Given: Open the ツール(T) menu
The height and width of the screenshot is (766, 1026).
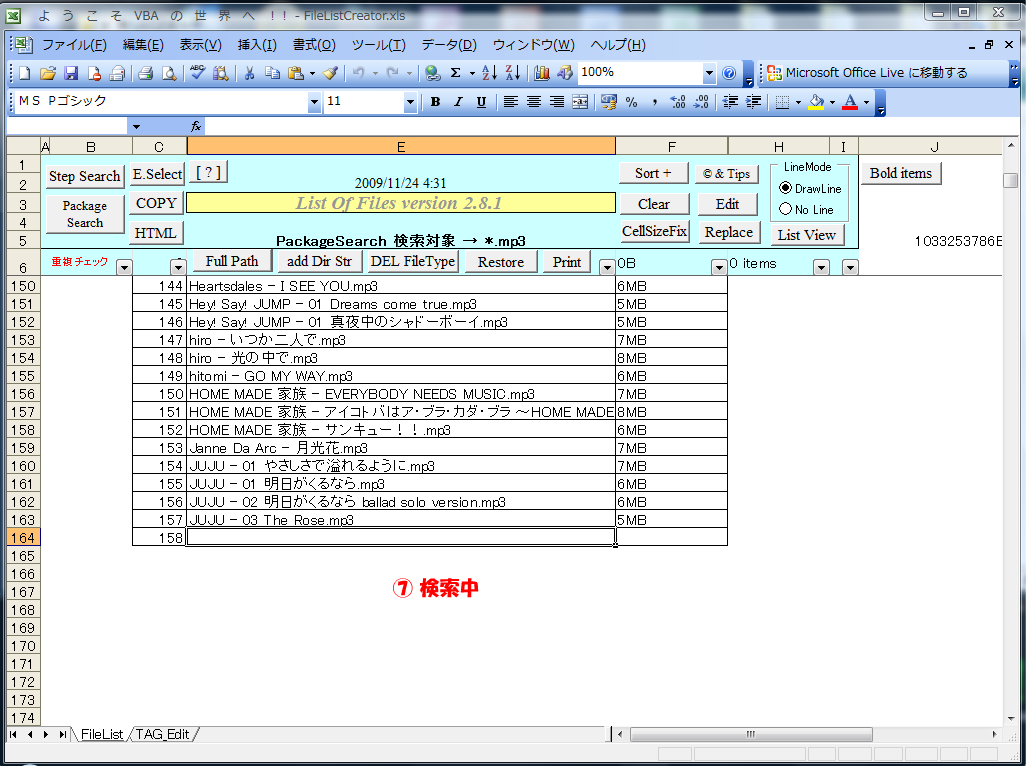Looking at the screenshot, I should tap(378, 45).
